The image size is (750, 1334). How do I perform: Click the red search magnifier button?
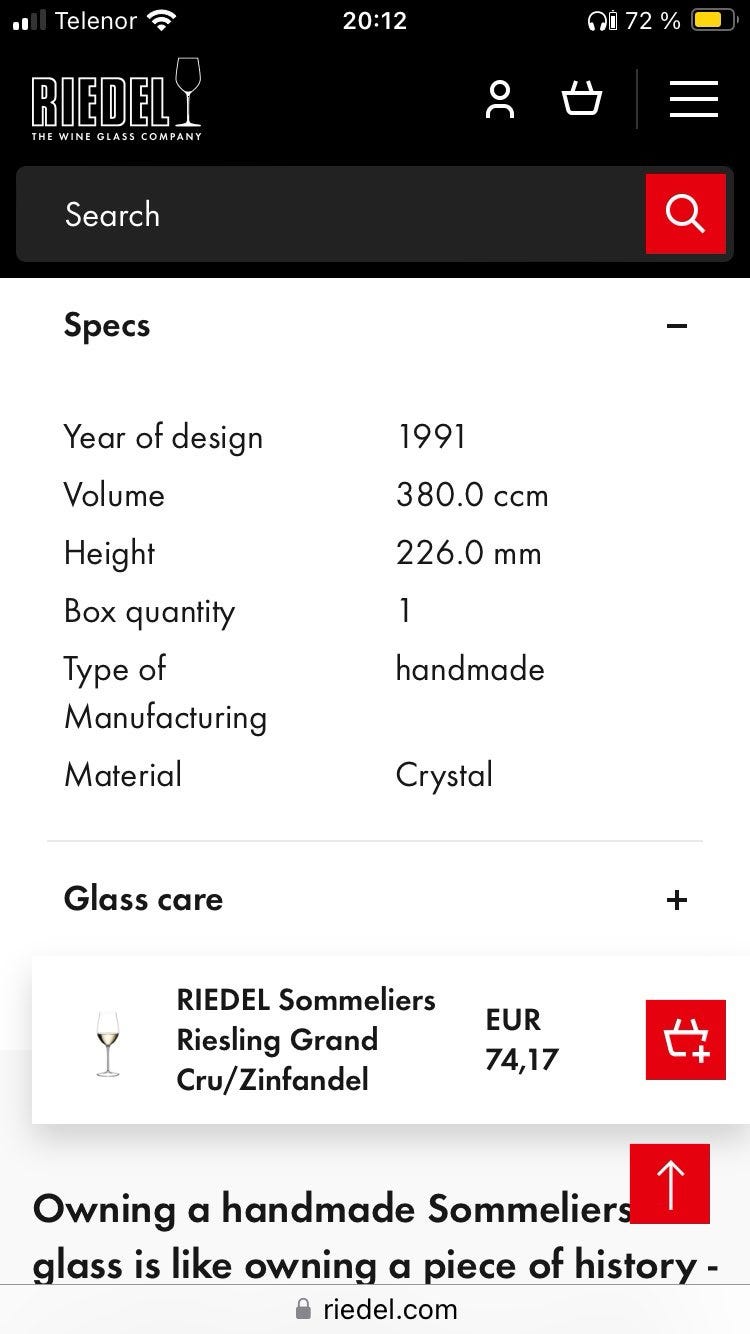pos(685,214)
